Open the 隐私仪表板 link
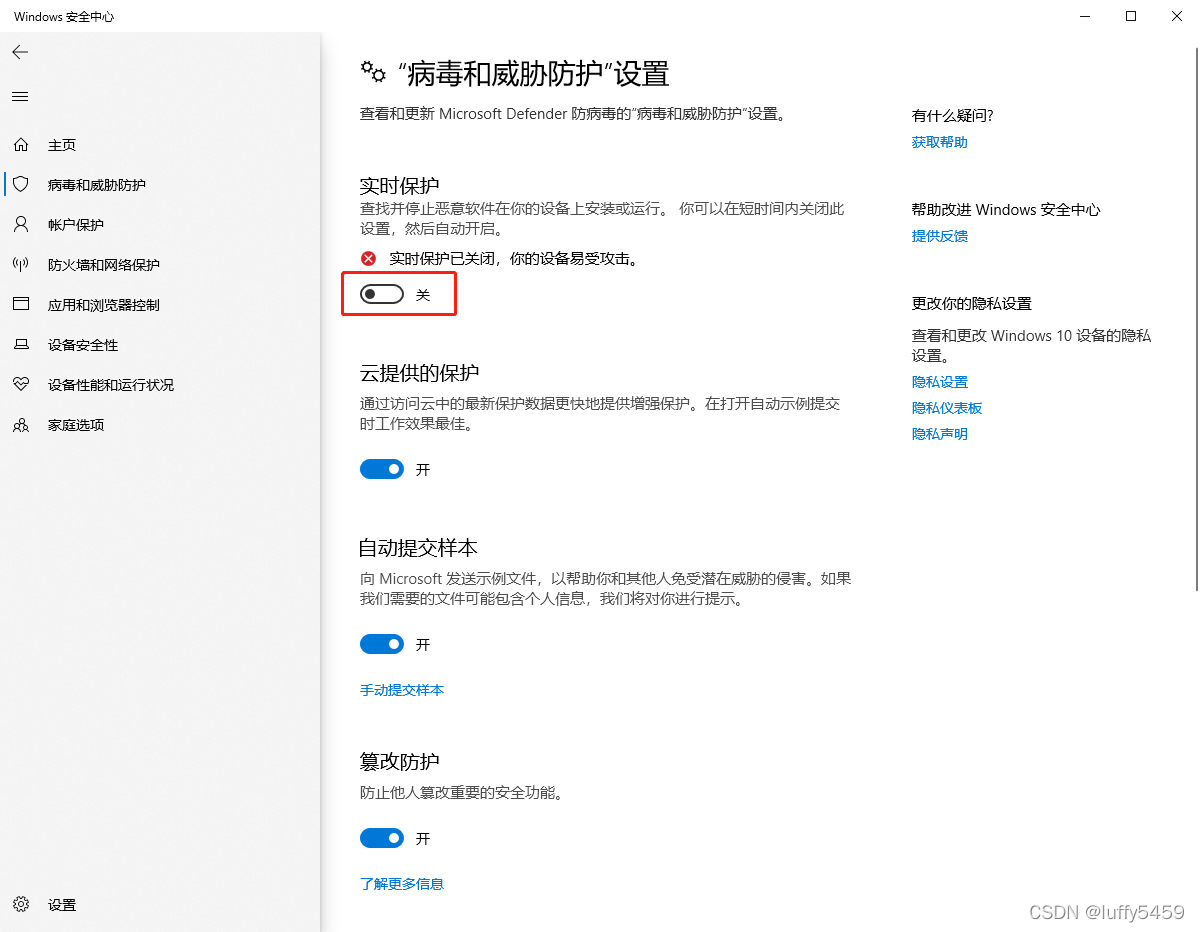 coord(947,408)
